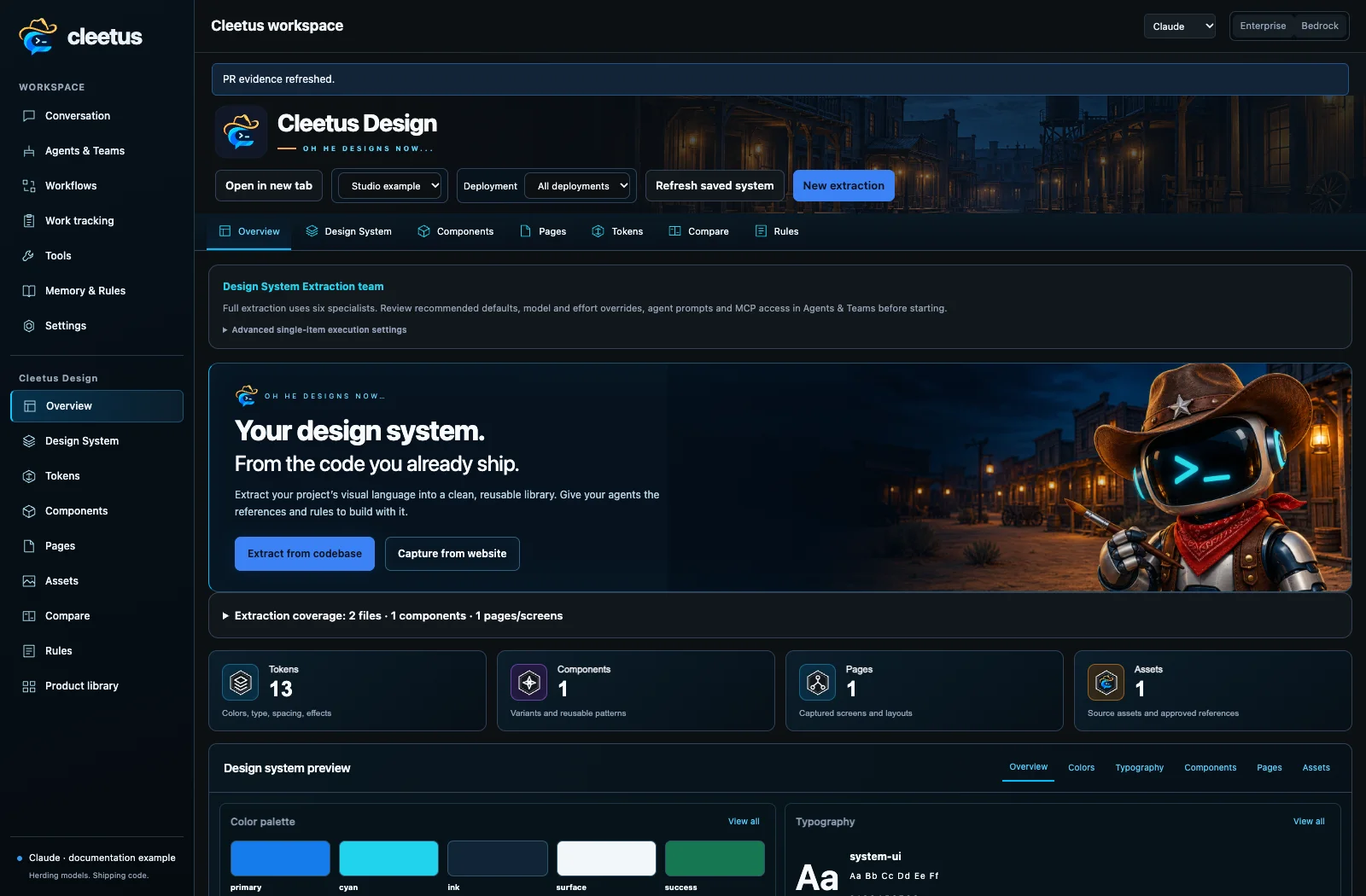The image size is (1366, 896).
Task: Click Extract from codebase button
Action: 305,554
